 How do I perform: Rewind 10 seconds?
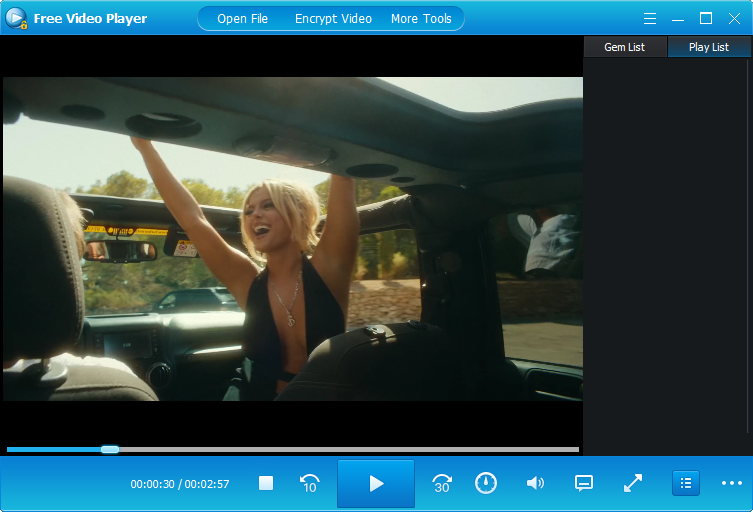[310, 483]
